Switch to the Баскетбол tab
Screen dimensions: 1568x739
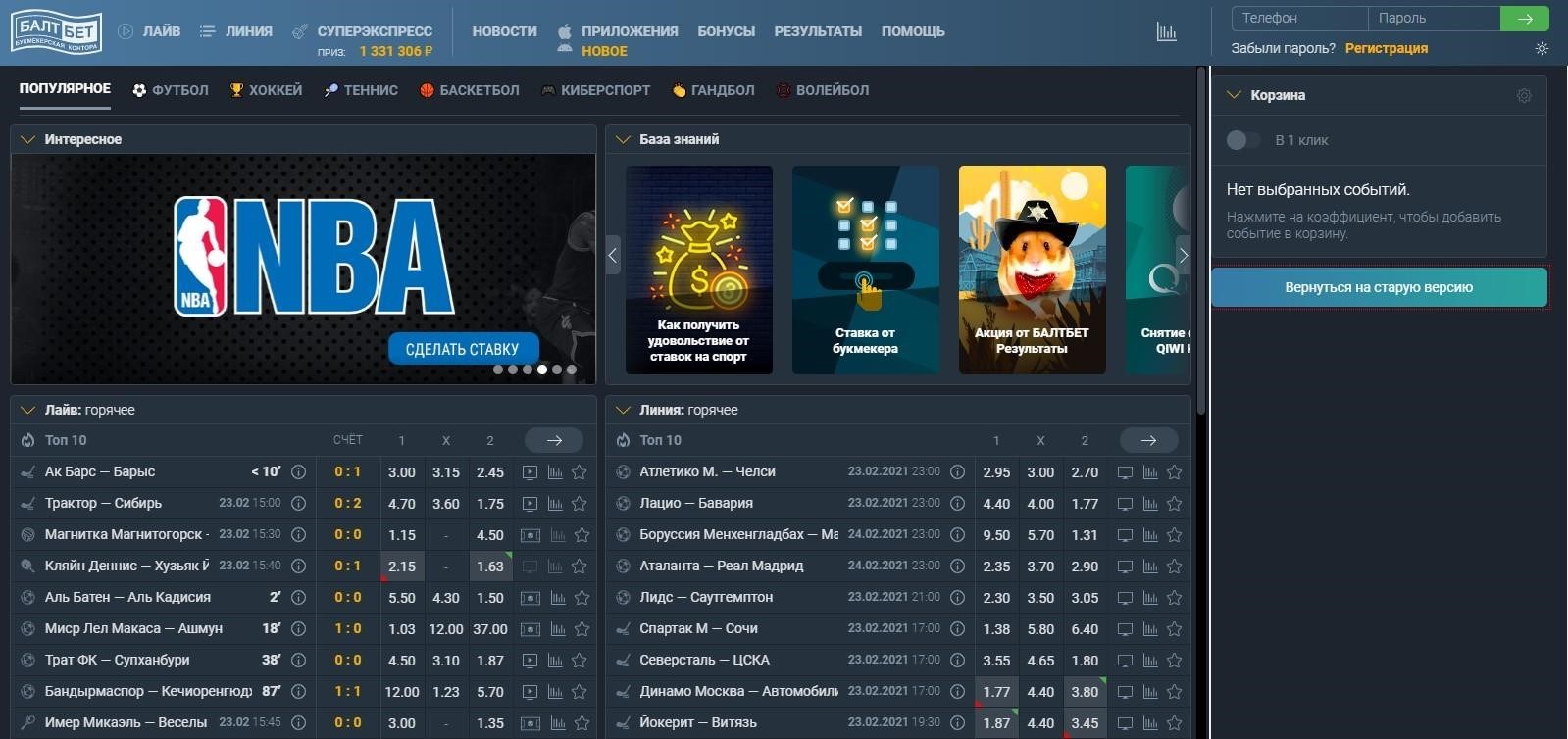click(470, 90)
